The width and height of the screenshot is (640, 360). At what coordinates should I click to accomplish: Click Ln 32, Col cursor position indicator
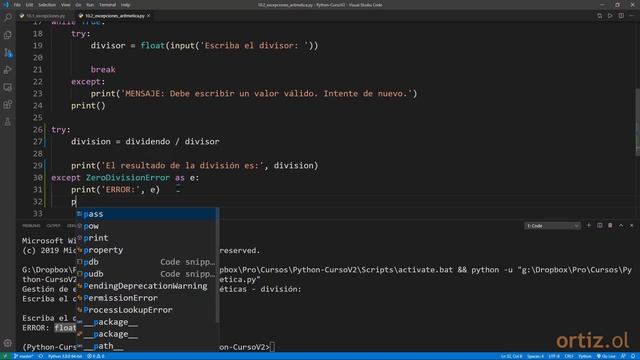(x=511, y=356)
